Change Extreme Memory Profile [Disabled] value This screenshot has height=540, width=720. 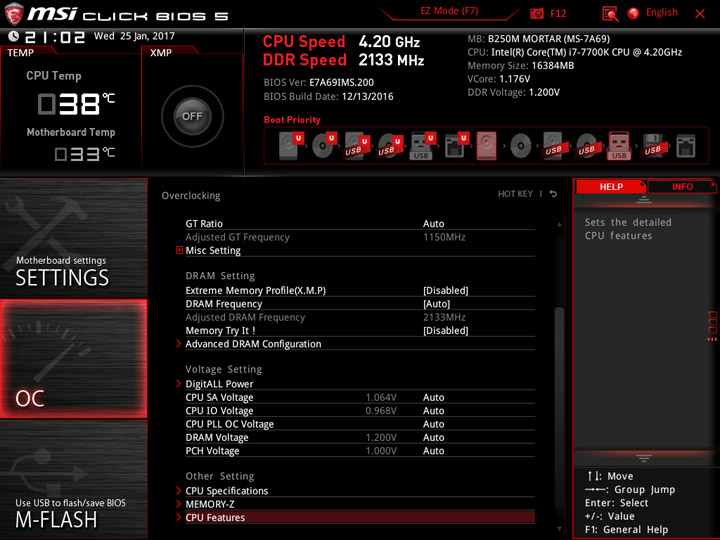(445, 291)
